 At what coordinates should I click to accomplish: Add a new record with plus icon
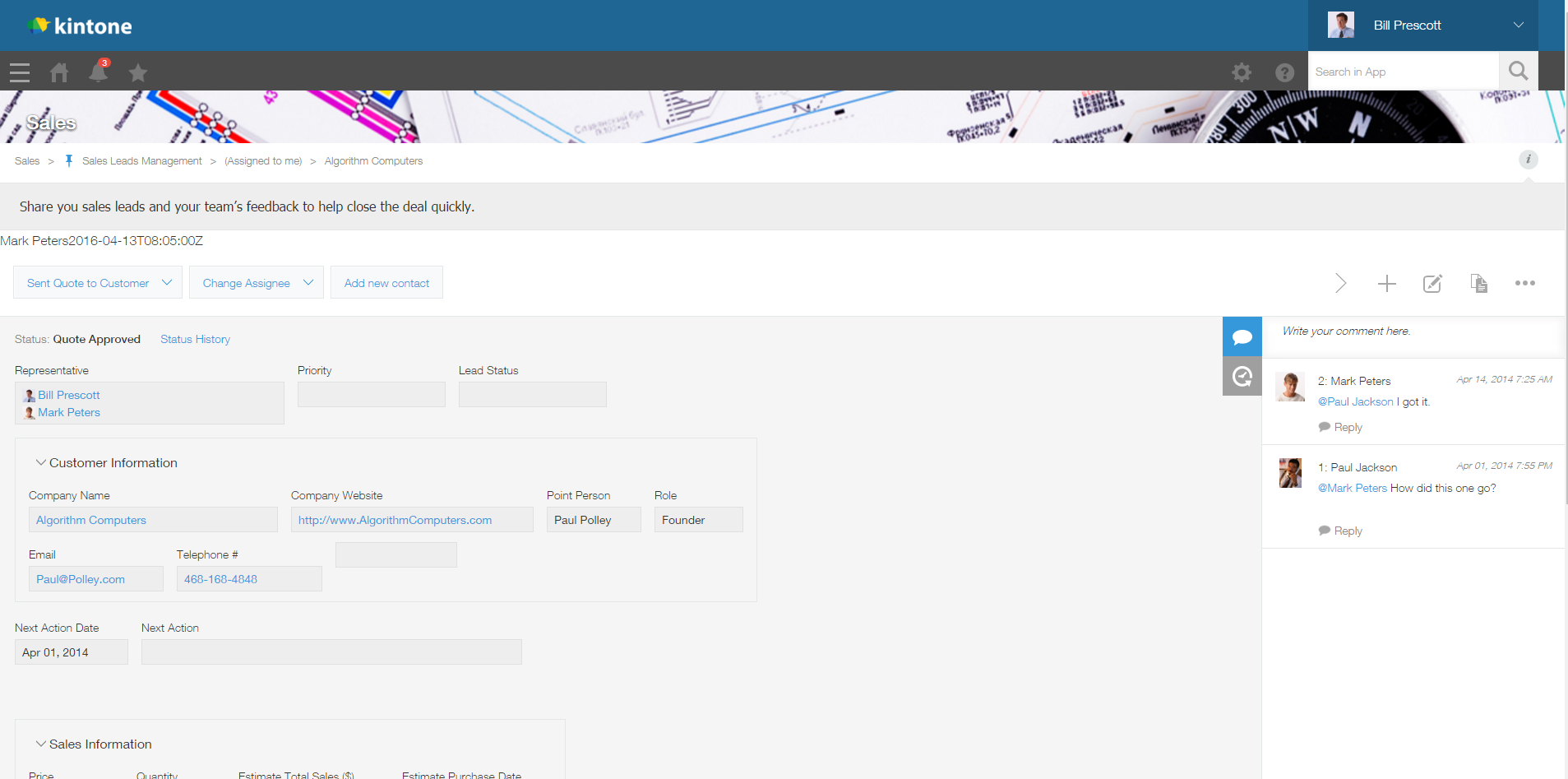1386,284
